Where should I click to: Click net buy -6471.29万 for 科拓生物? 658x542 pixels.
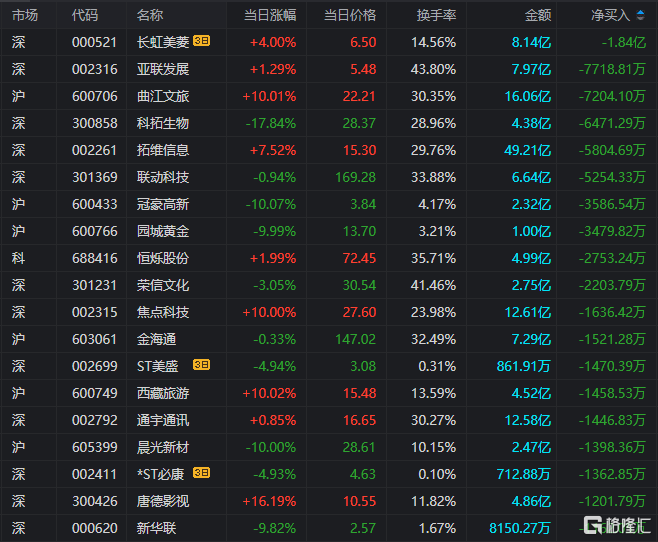tap(612, 123)
